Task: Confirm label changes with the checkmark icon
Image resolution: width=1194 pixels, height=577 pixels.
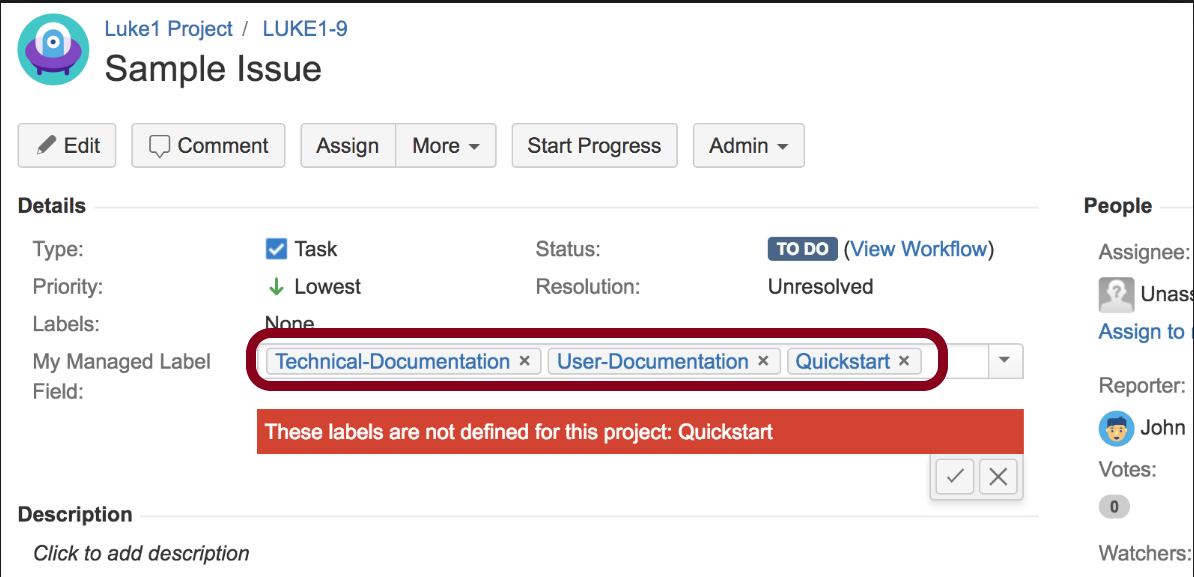Action: [x=955, y=477]
